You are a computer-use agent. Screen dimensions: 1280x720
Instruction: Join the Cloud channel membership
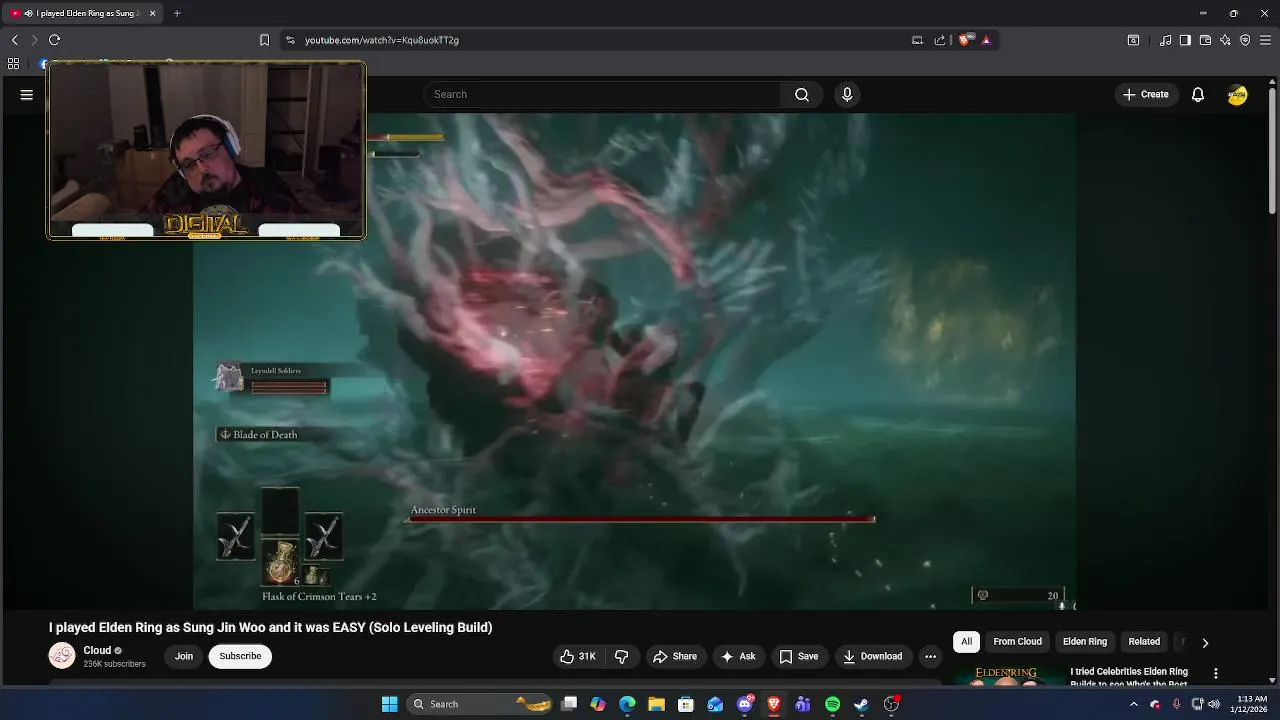[184, 656]
